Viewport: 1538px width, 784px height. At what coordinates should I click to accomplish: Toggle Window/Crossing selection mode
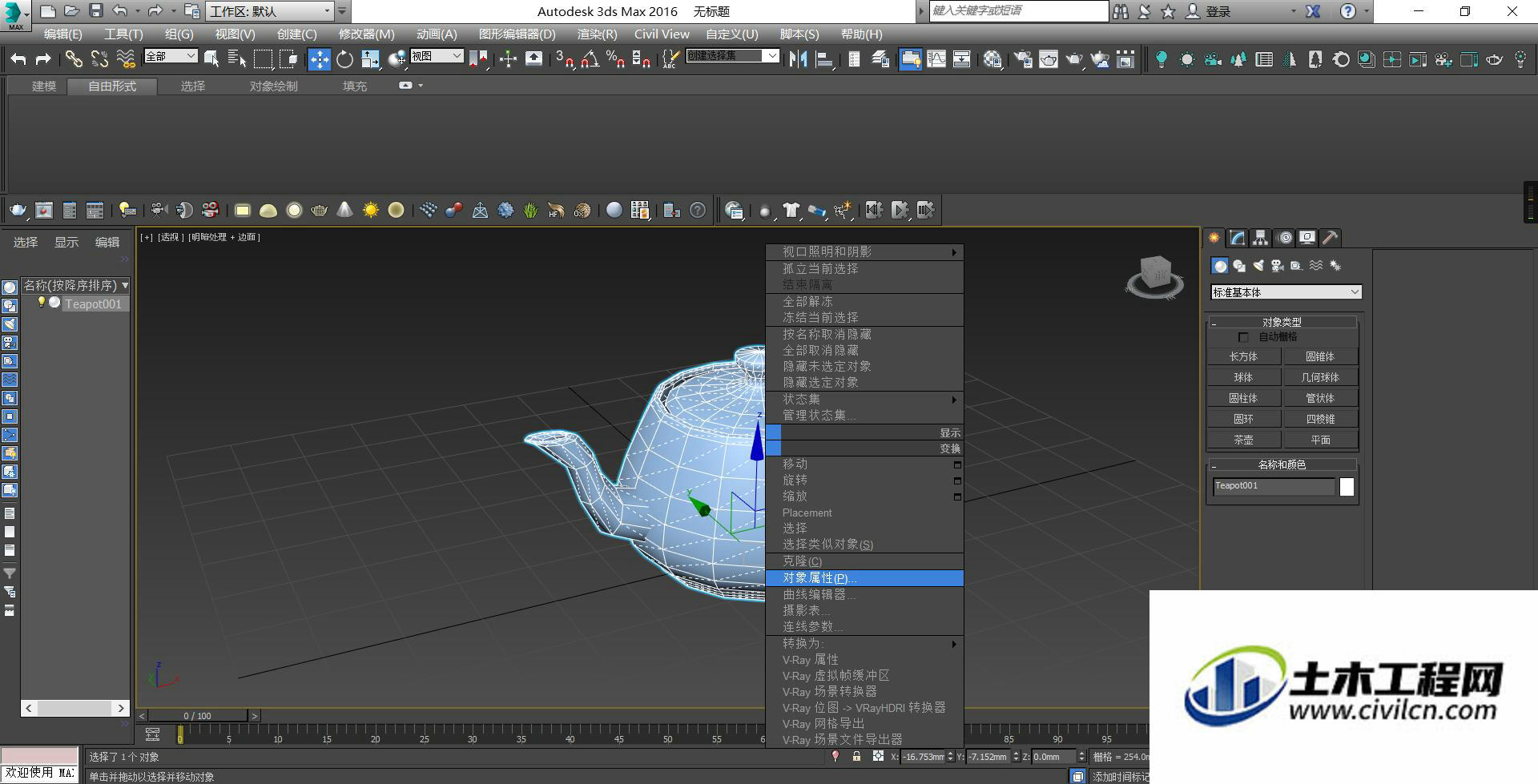(289, 58)
